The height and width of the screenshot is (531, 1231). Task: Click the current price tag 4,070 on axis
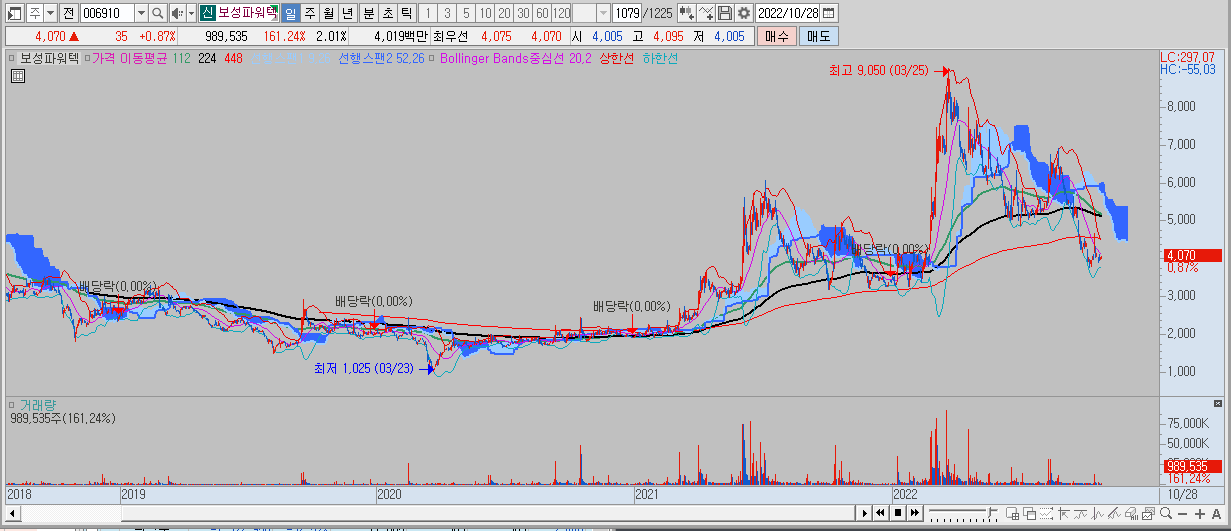[1192, 255]
